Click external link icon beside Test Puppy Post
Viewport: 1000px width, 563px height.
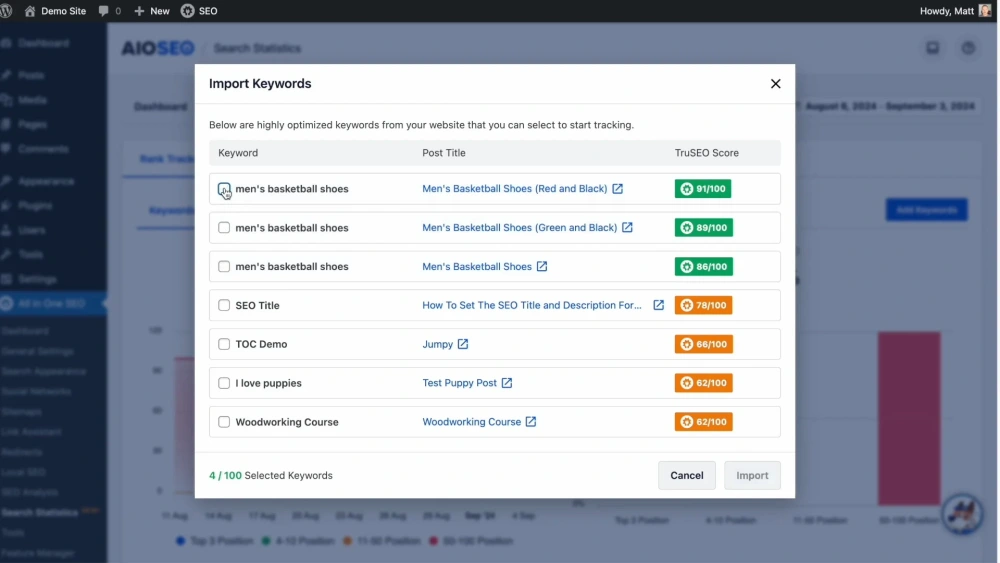tap(507, 383)
